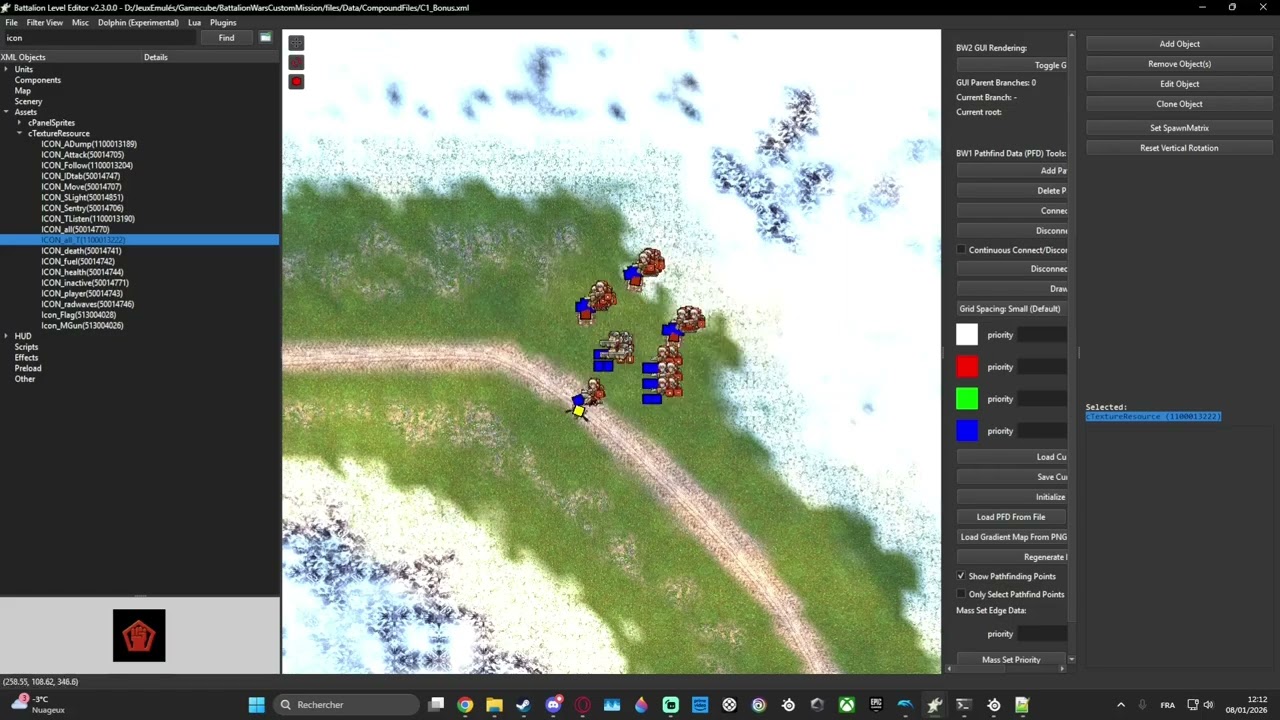
Task: Open the Filter View menu
Action: [x=45, y=22]
